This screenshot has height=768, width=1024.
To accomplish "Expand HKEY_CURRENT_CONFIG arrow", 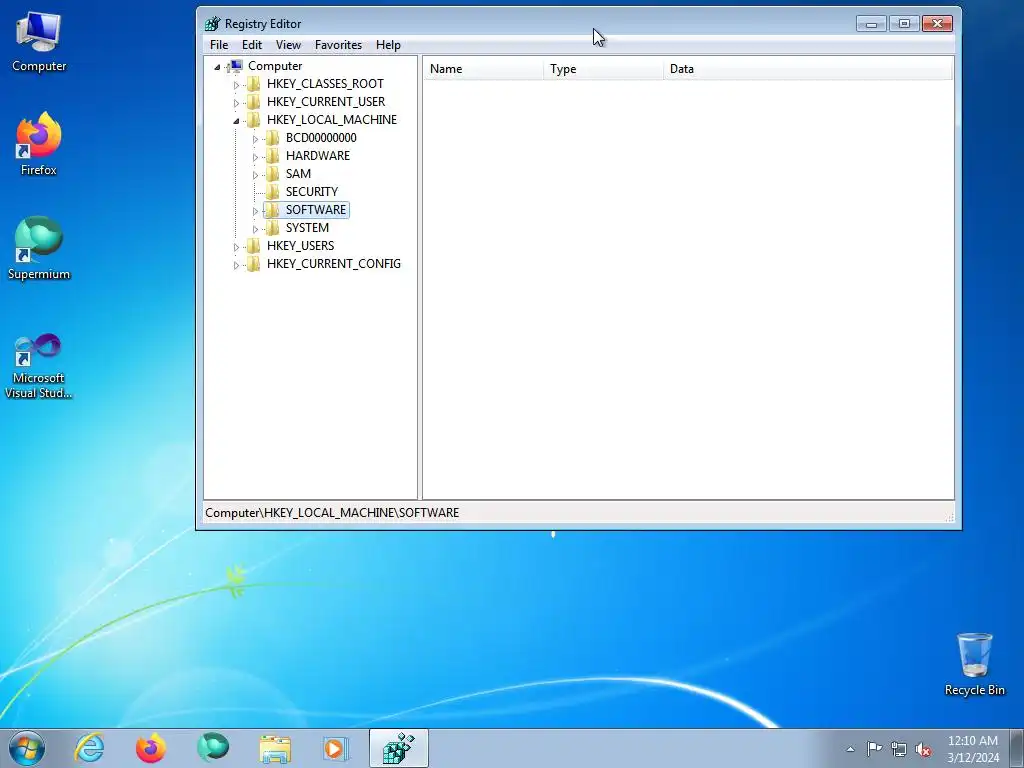I will [236, 265].
